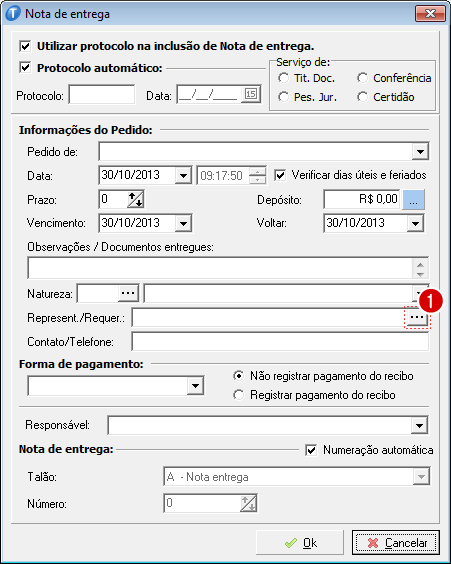Open the Protocolo date calendar picker icon
This screenshot has height=564, width=451.
[x=251, y=94]
